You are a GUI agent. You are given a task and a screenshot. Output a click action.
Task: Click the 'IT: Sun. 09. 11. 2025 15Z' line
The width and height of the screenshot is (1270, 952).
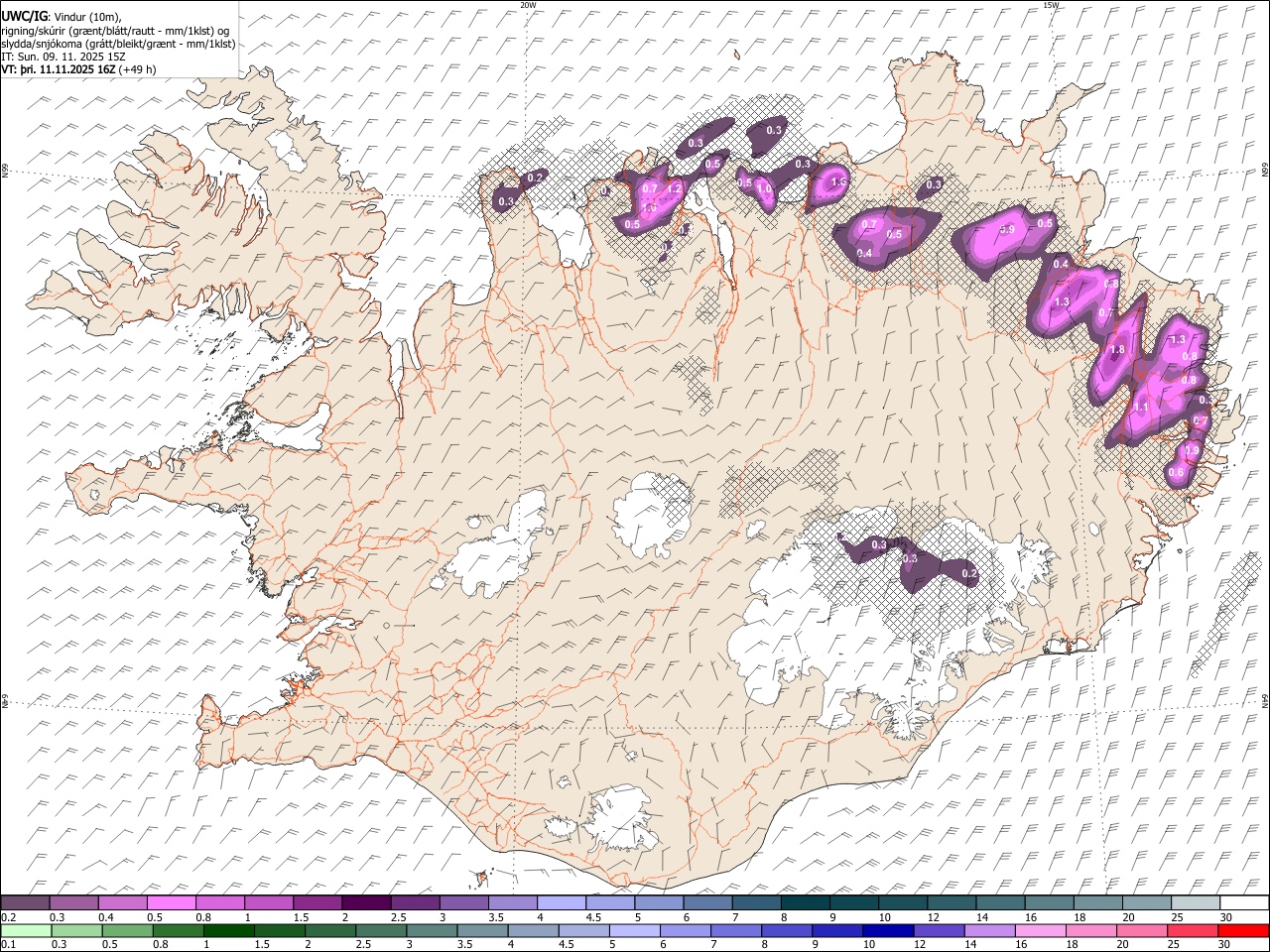tap(63, 57)
